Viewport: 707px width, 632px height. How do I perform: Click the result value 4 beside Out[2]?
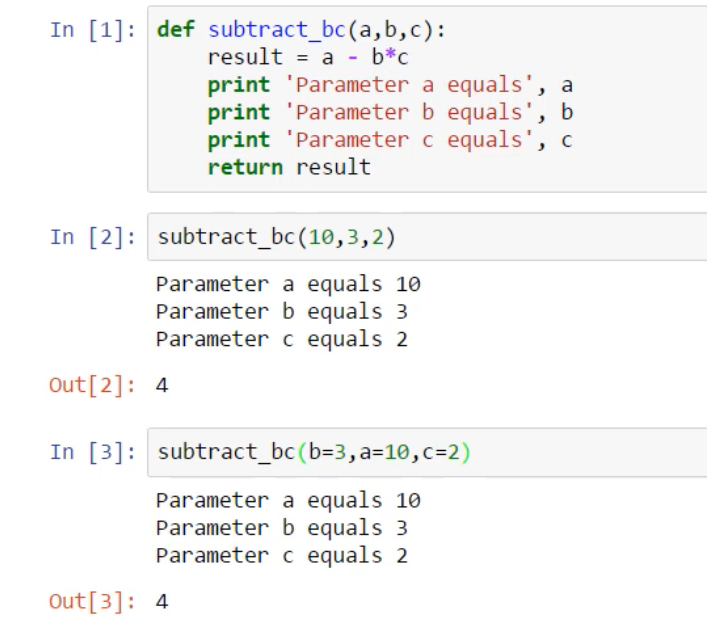[x=162, y=386]
